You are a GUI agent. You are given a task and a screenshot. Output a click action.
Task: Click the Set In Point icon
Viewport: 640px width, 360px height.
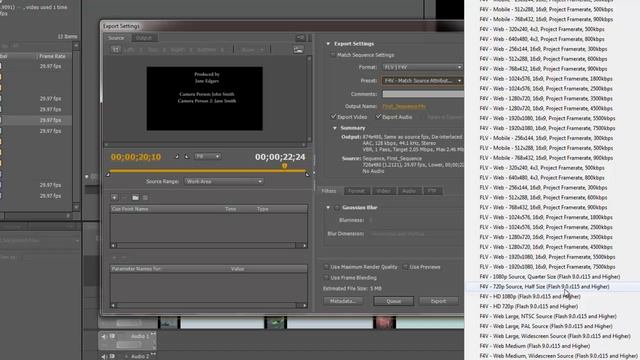tap(177, 156)
